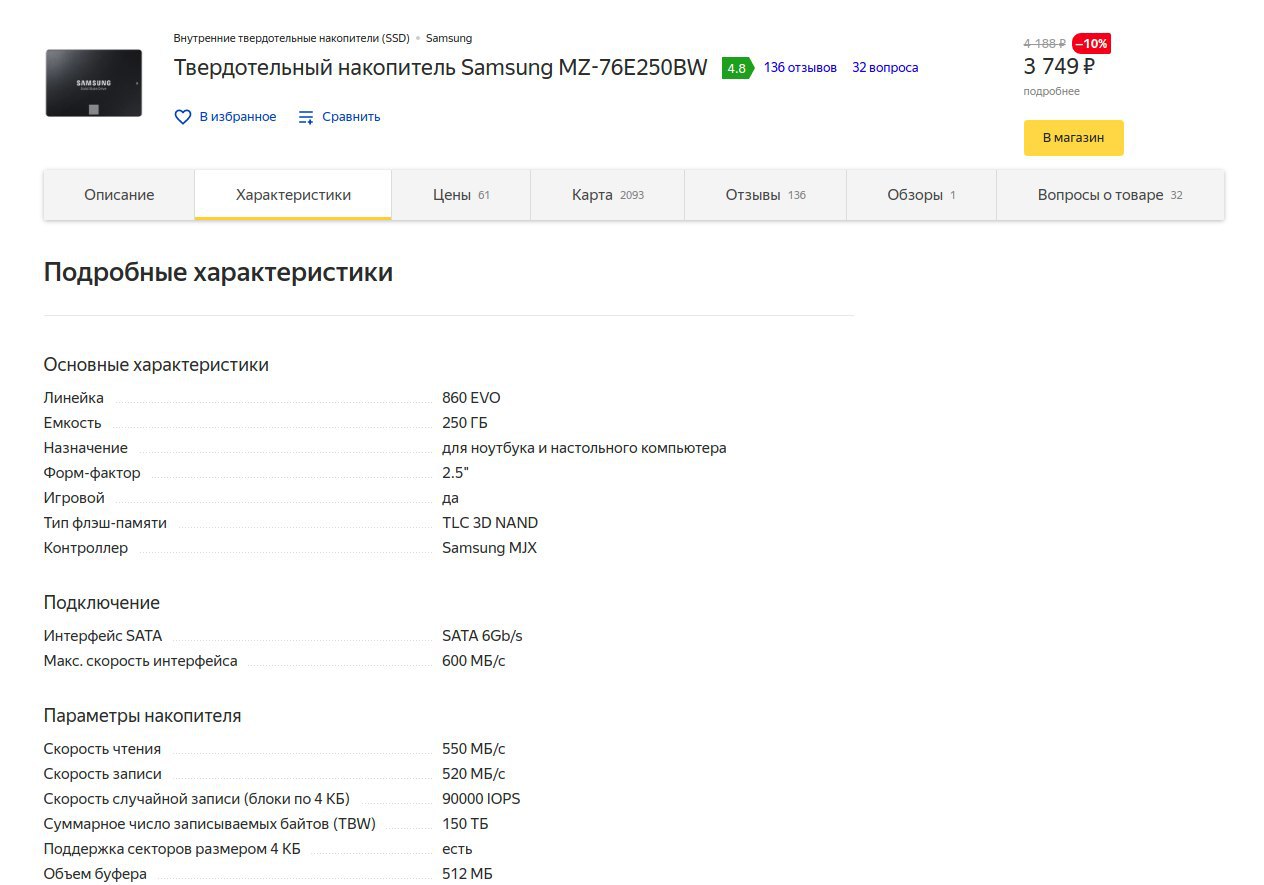Open the Внутренние твердотельные накопители (SSD) breadcrumb
1264x885 pixels.
(x=291, y=38)
